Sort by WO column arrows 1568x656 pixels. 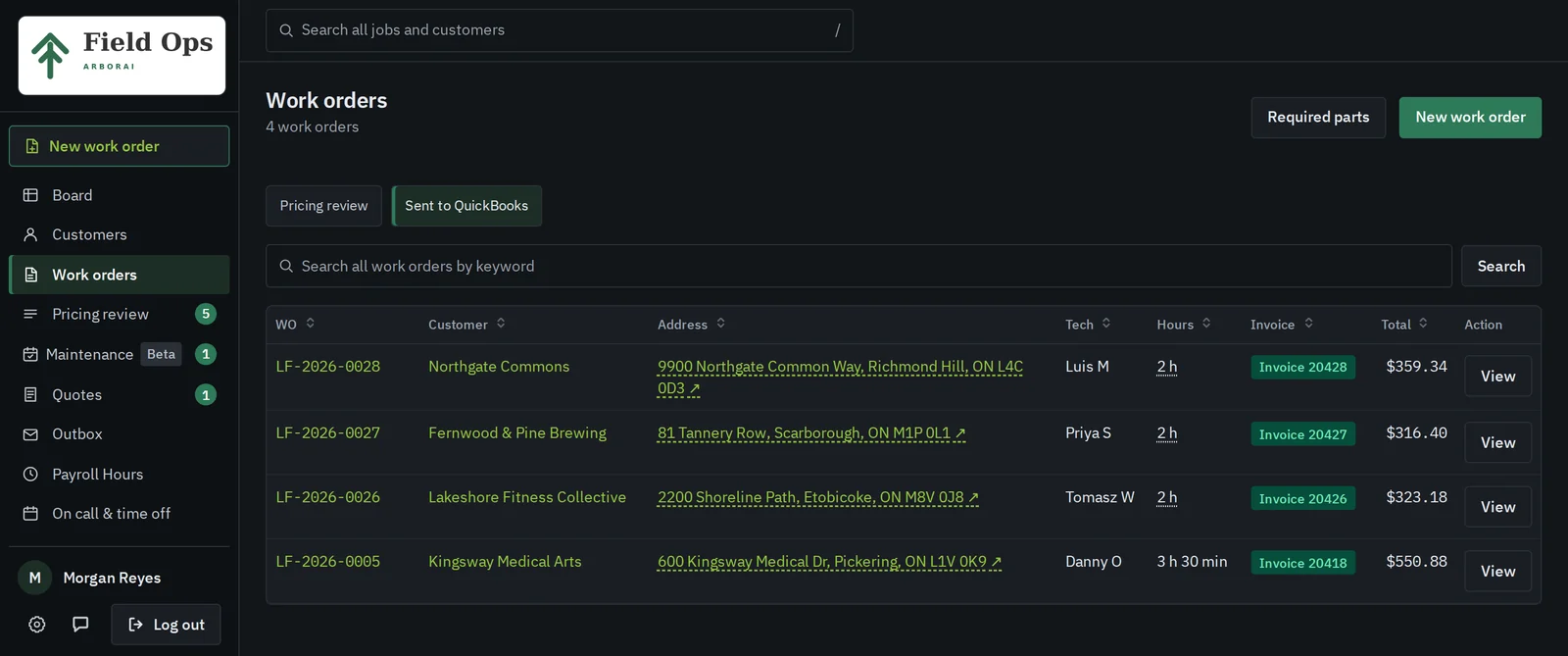[310, 323]
